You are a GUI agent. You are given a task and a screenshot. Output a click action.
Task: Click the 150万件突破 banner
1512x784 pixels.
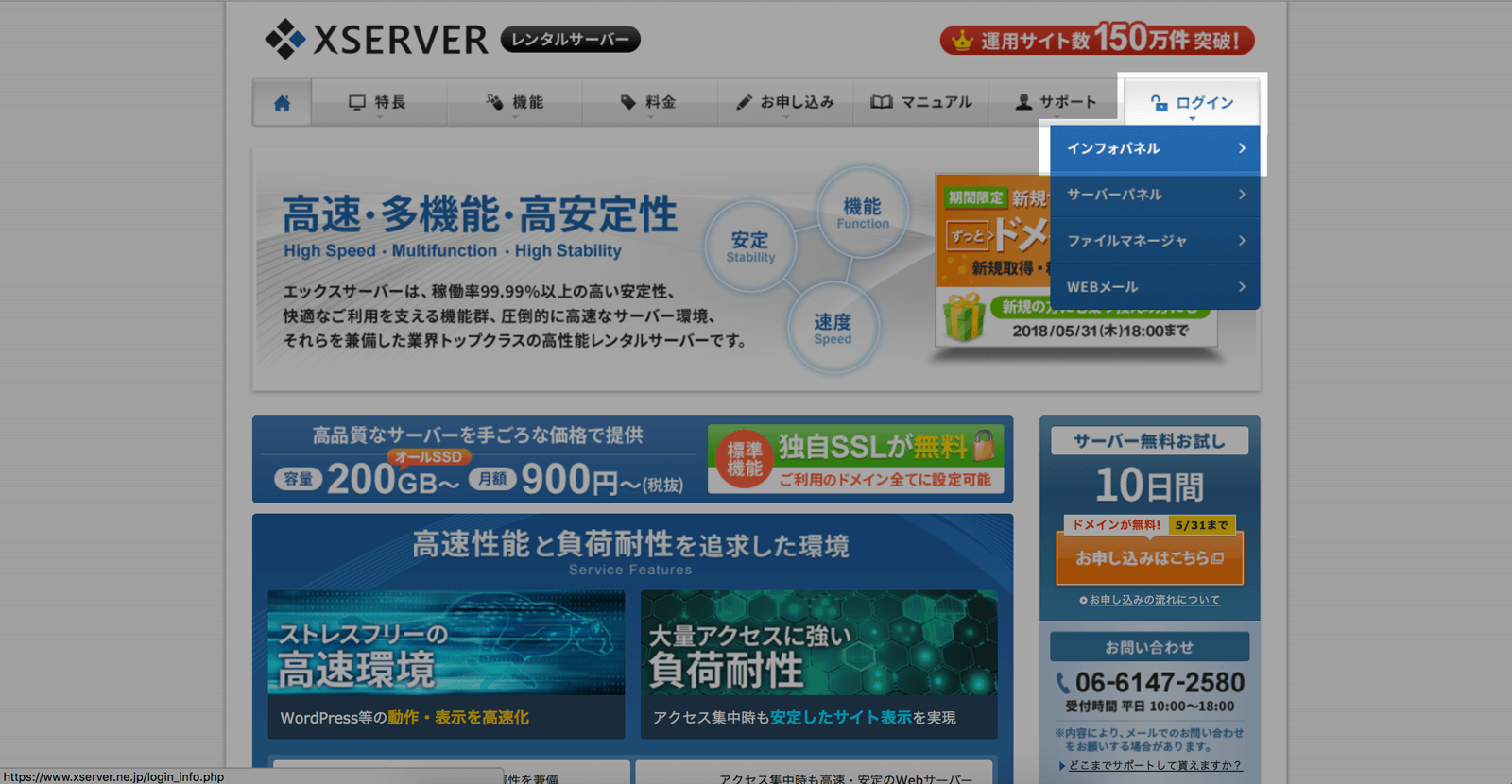click(x=1097, y=40)
